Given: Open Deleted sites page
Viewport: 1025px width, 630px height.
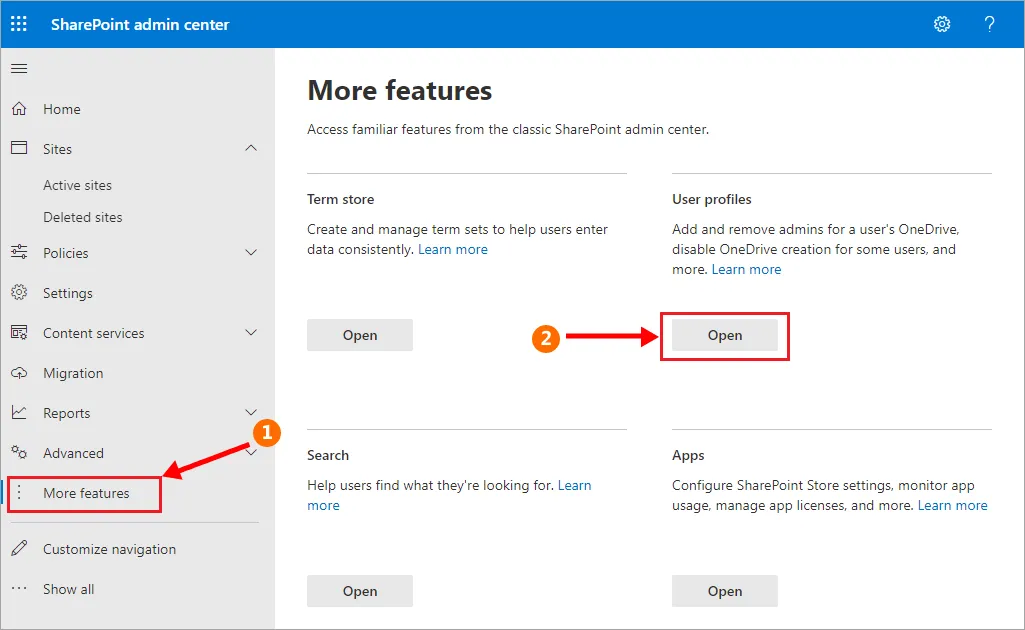Looking at the screenshot, I should pos(82,217).
